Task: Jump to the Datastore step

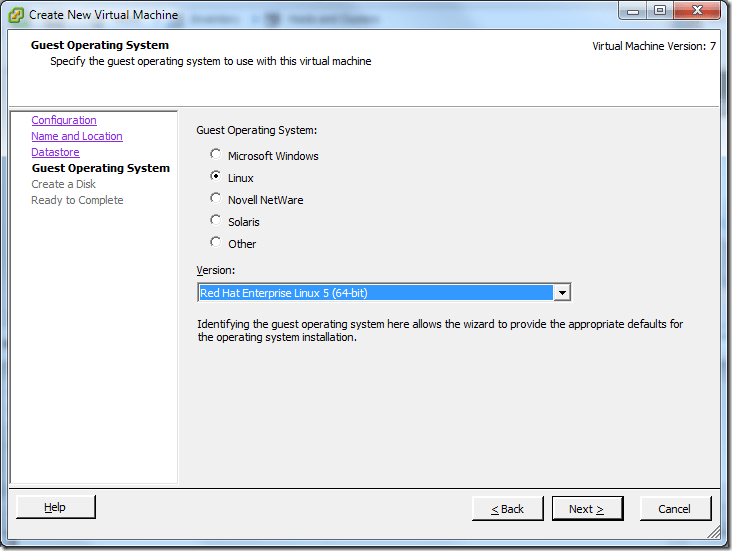Action: click(x=55, y=152)
